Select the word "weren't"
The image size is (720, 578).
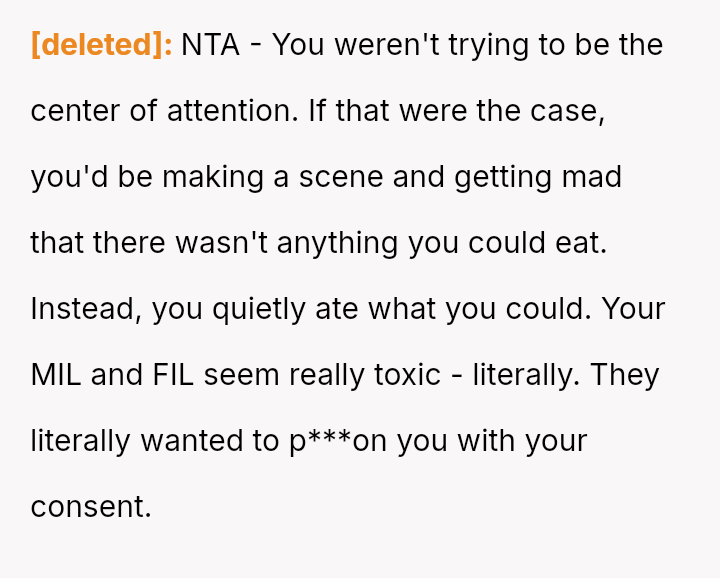click(x=388, y=45)
